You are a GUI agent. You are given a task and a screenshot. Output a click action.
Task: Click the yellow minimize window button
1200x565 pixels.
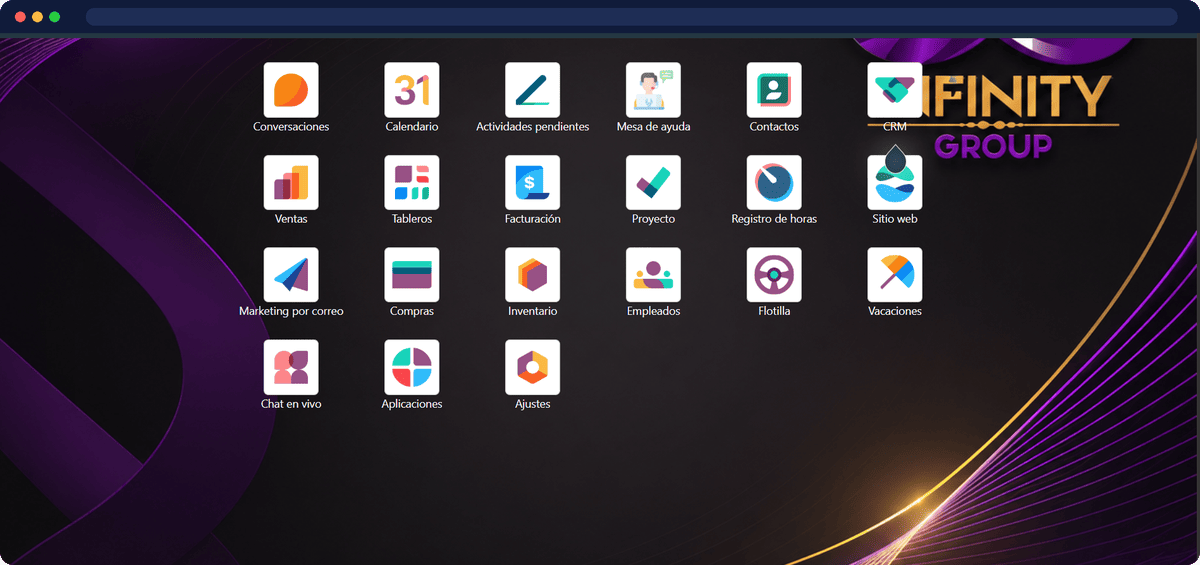point(37,17)
